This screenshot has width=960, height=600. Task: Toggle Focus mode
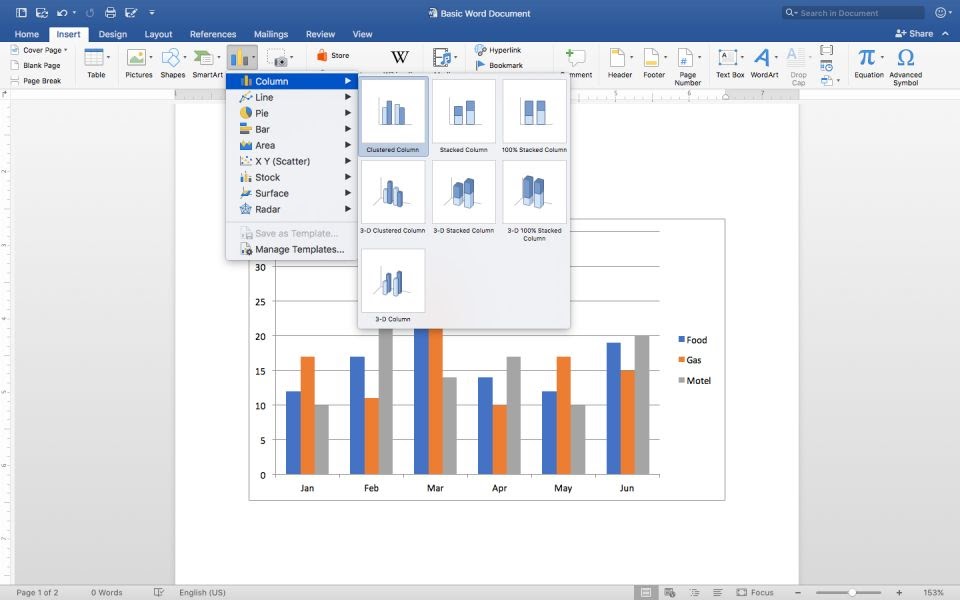[755, 592]
